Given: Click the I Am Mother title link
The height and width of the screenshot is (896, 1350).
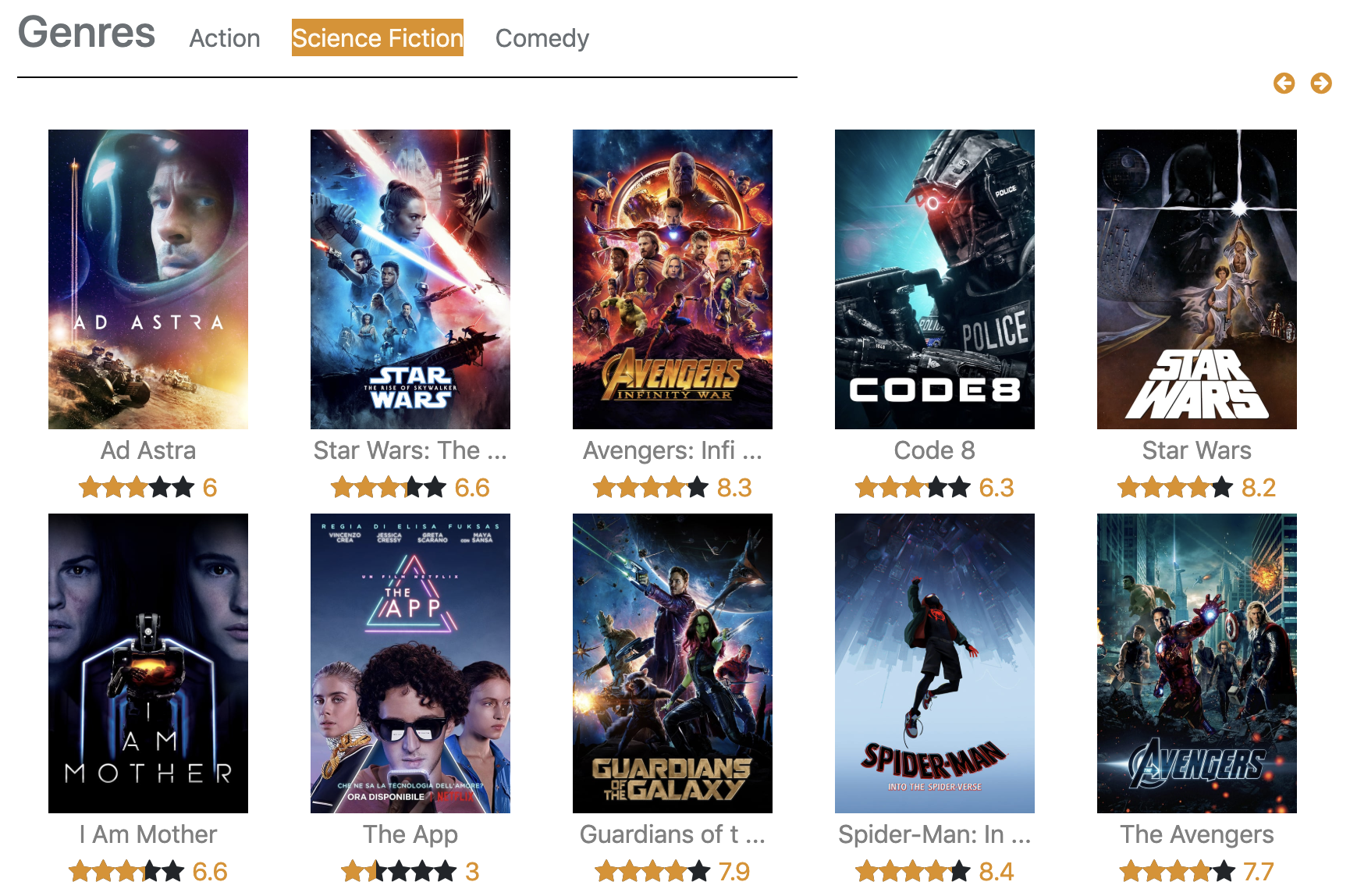Looking at the screenshot, I should [x=148, y=834].
